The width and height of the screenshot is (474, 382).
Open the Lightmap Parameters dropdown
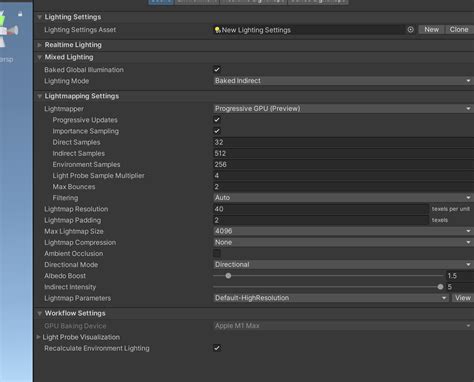point(331,298)
